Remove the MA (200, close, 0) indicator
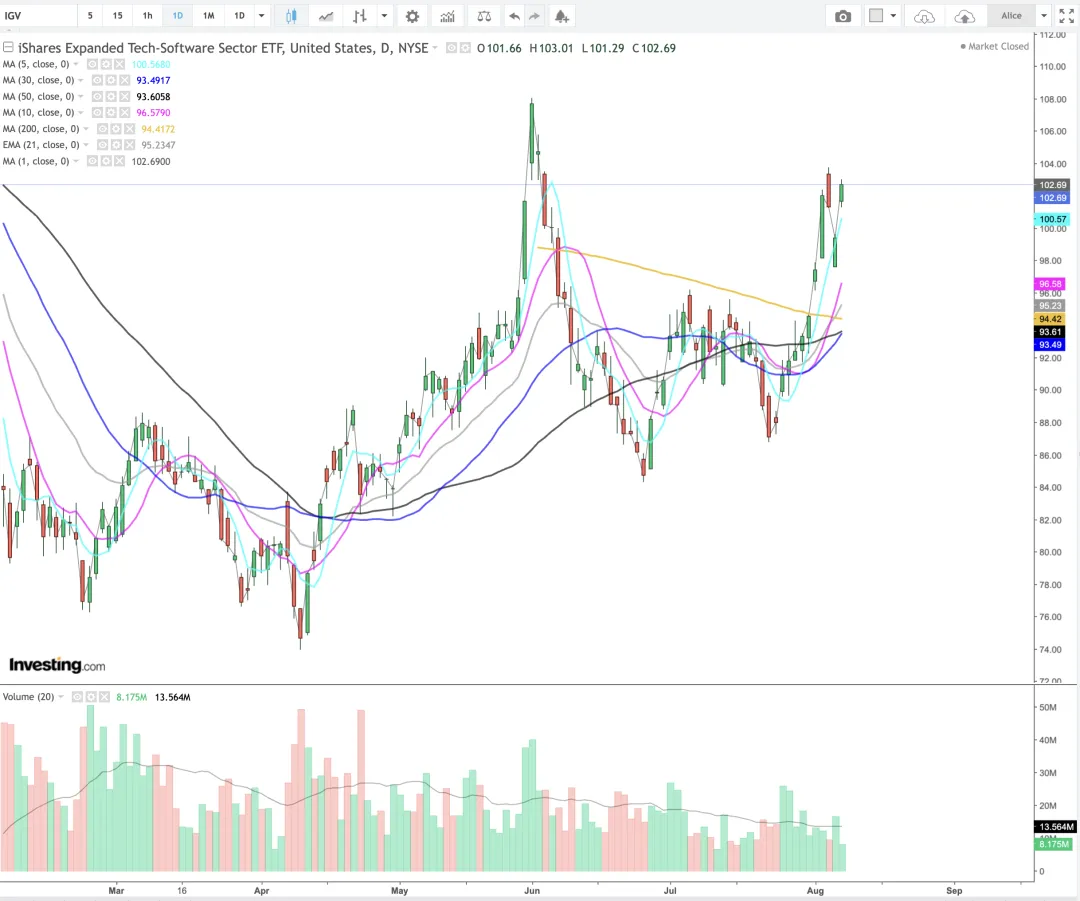The height and width of the screenshot is (901, 1080). tap(129, 129)
